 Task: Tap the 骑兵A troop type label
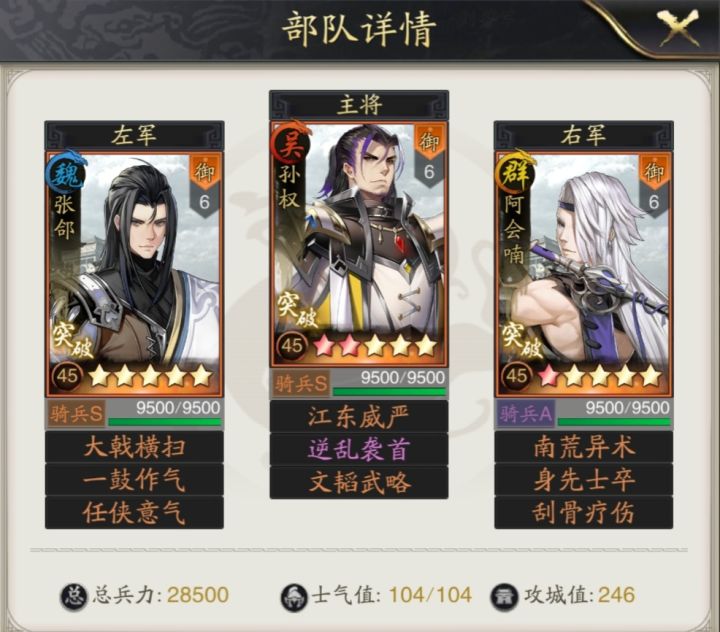pos(525,414)
